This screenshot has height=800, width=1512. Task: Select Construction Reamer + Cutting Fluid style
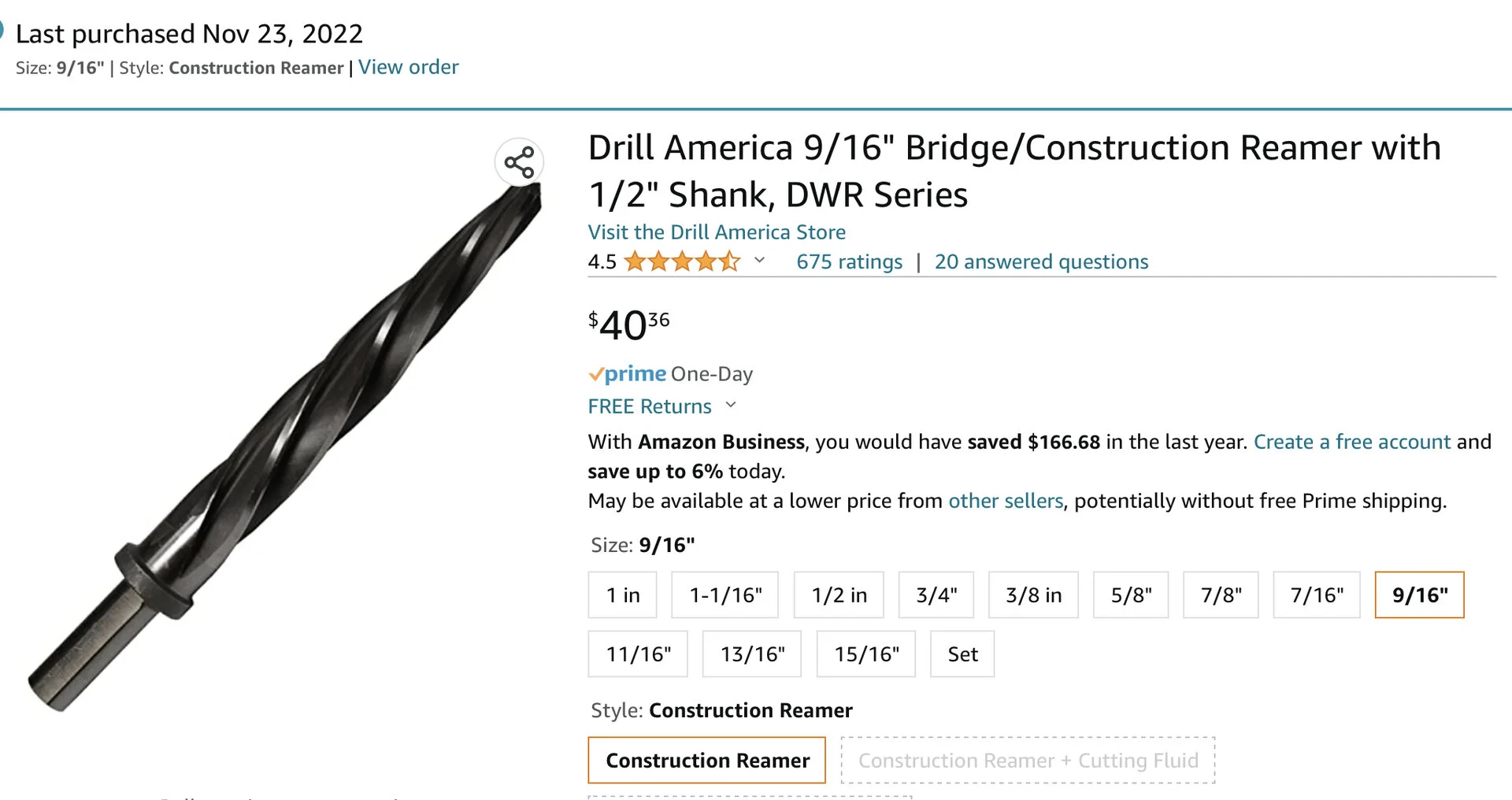1028,761
